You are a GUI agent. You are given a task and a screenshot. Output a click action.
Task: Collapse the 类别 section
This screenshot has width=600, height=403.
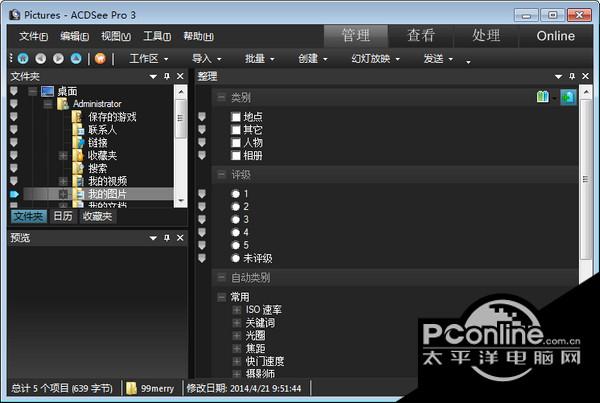pos(222,97)
